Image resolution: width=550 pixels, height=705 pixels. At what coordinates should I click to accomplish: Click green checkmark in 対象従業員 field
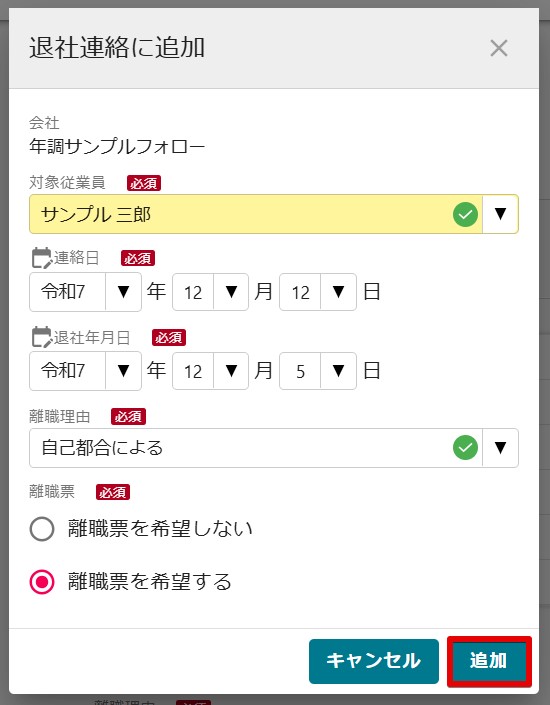[x=465, y=214]
